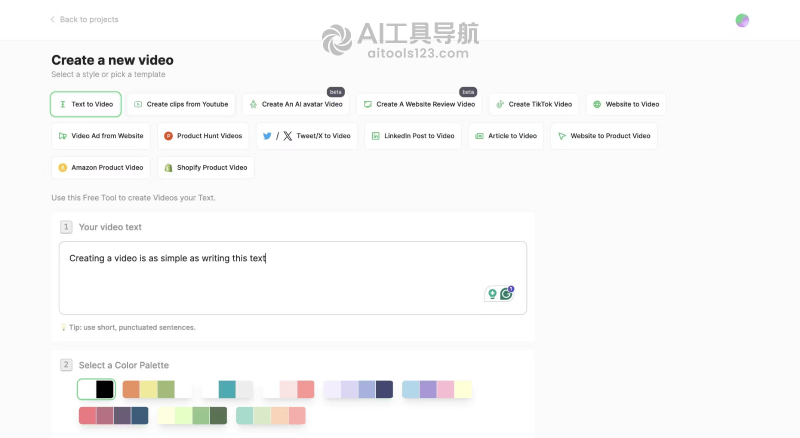The width and height of the screenshot is (800, 438).
Task: Choose Create clips from Youtube
Action: (181, 104)
